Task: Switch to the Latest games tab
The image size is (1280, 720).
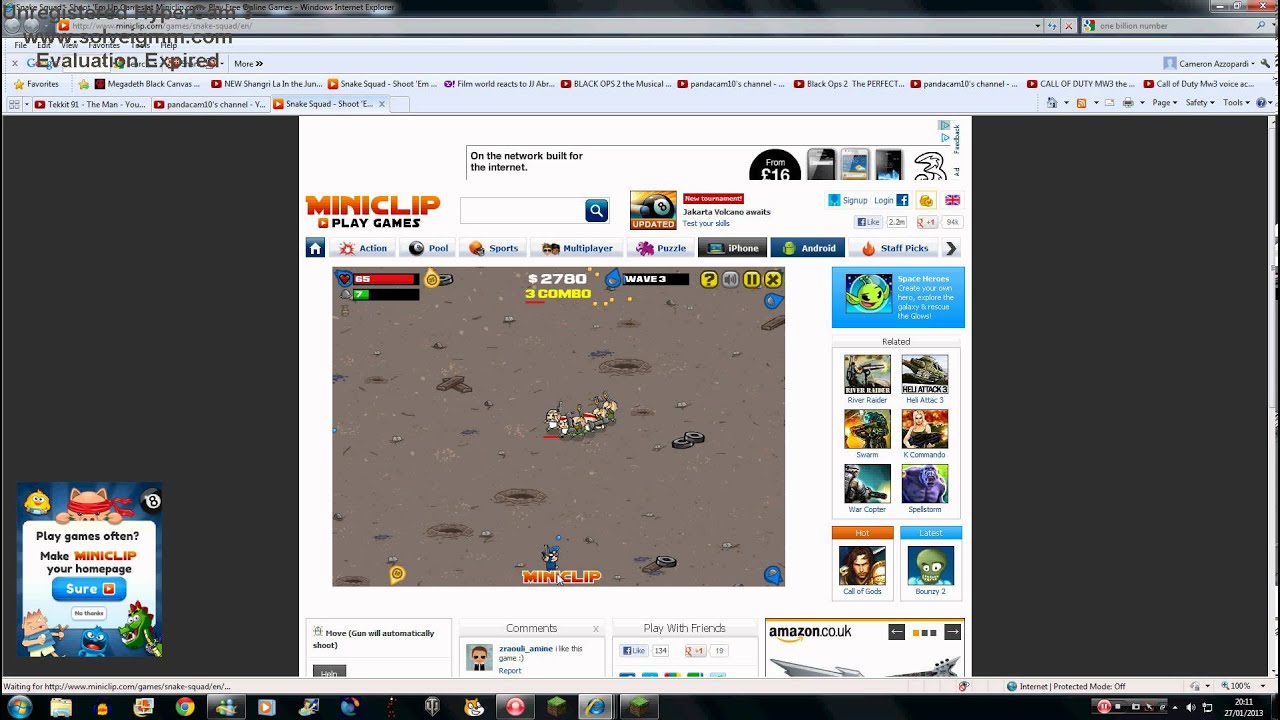Action: click(931, 533)
